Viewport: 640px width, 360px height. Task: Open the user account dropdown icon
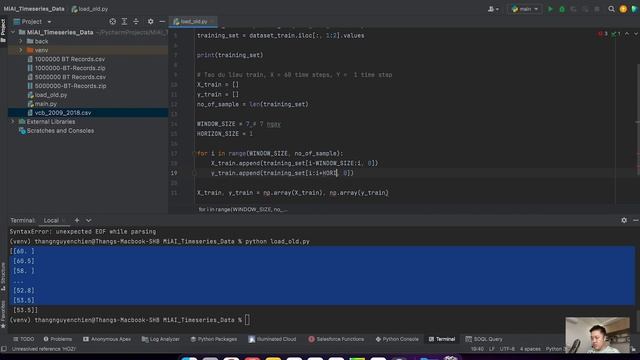(x=493, y=9)
